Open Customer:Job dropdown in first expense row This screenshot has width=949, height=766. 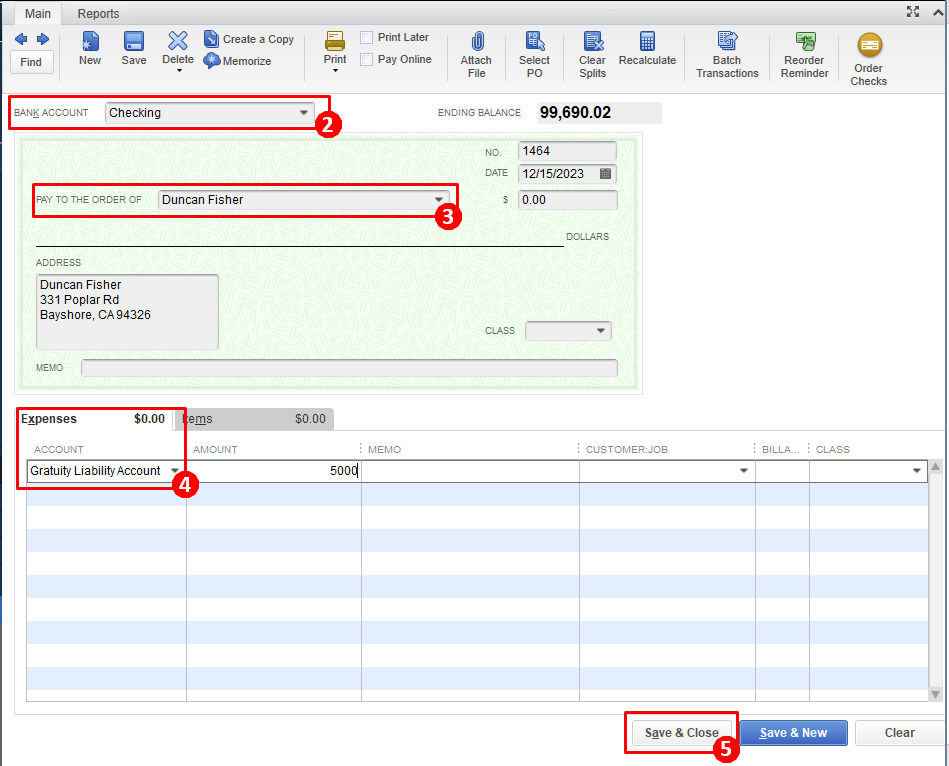744,471
